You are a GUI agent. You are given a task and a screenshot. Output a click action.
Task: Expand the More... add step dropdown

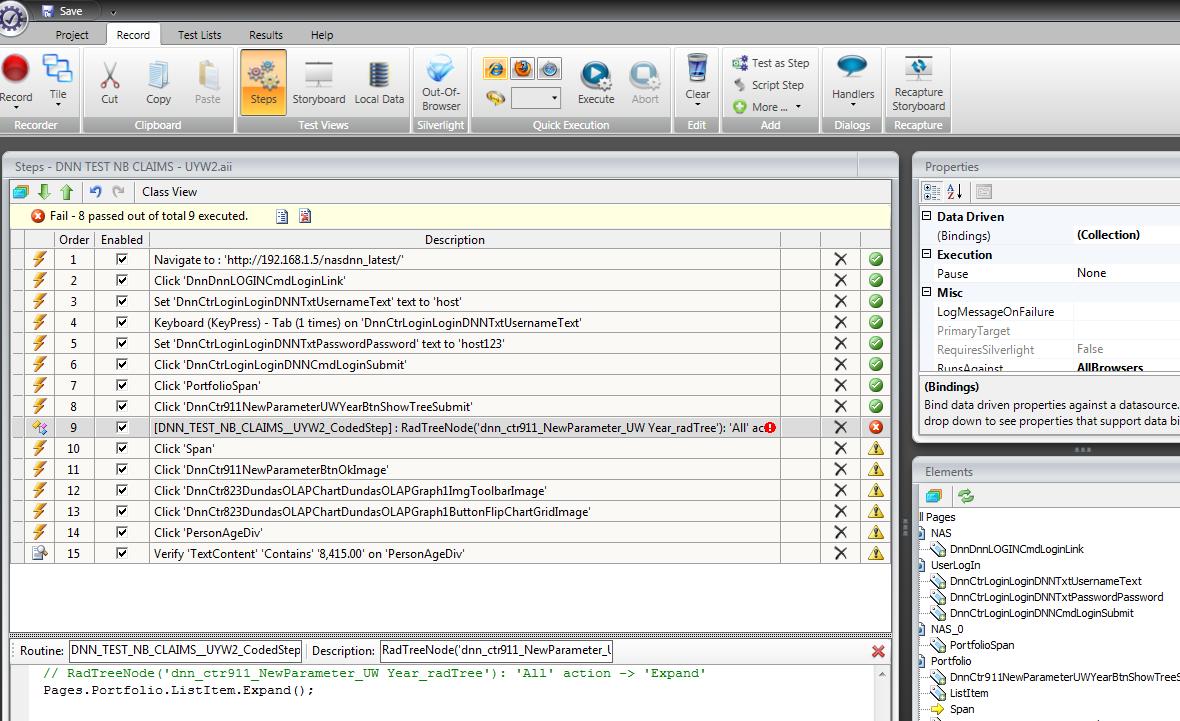[768, 107]
